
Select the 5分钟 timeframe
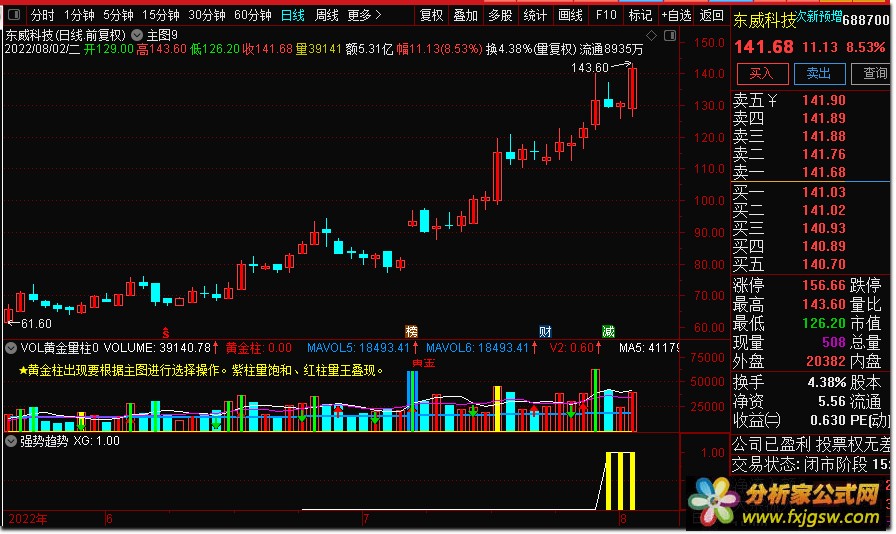(118, 15)
